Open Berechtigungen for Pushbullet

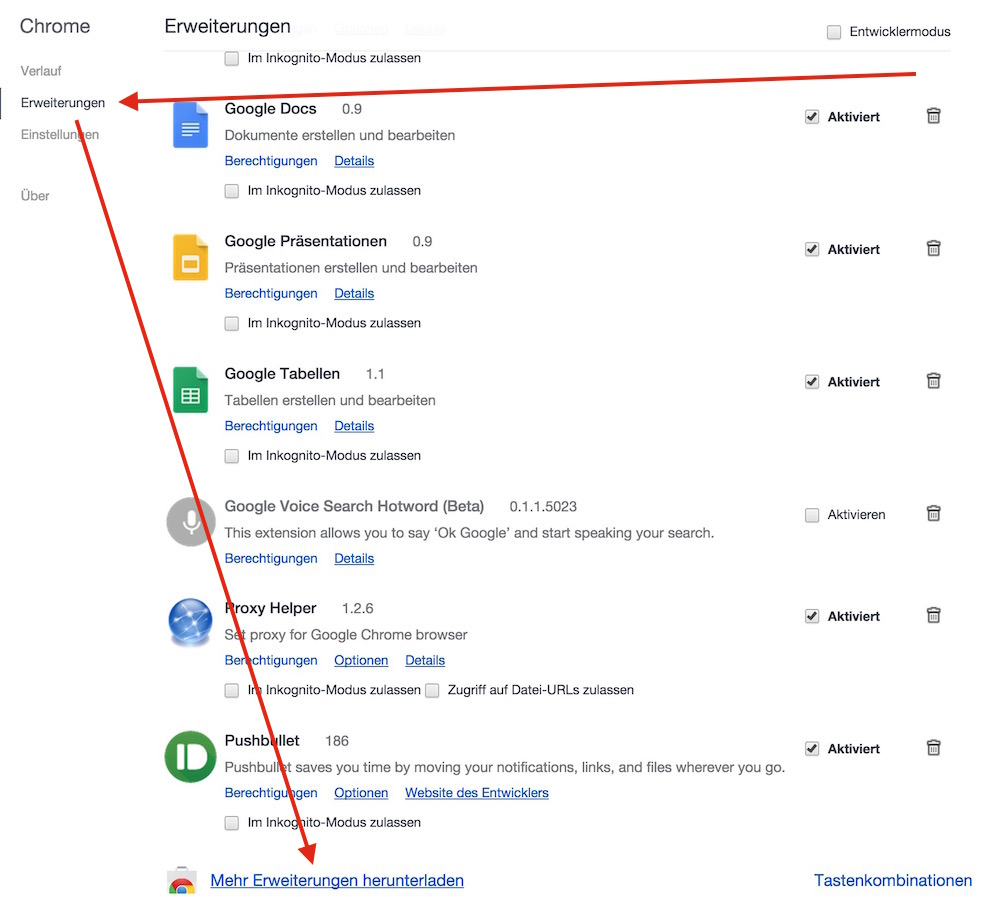(x=271, y=792)
